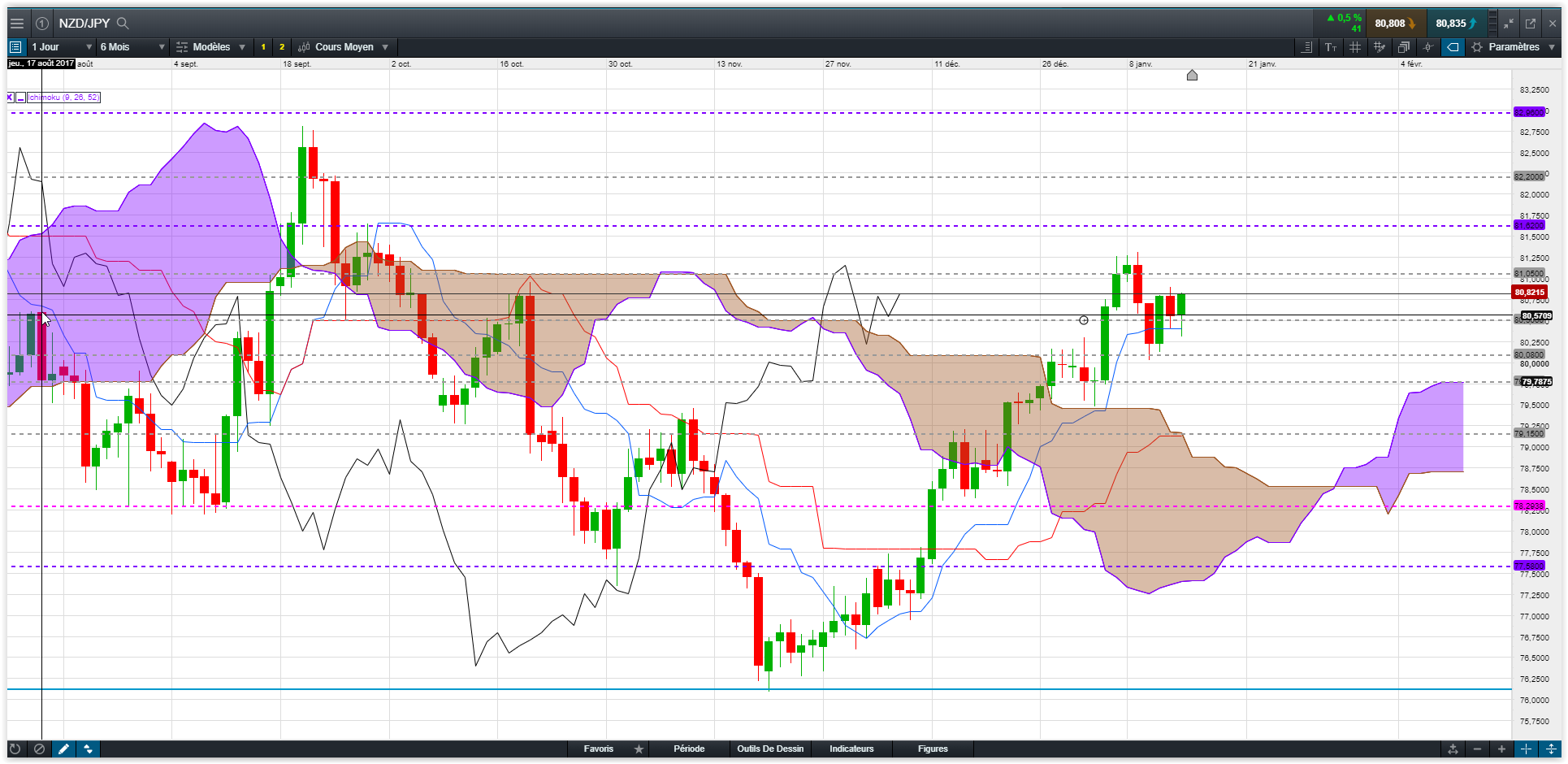Open the Cours Moyen price type dropdown

(343, 47)
